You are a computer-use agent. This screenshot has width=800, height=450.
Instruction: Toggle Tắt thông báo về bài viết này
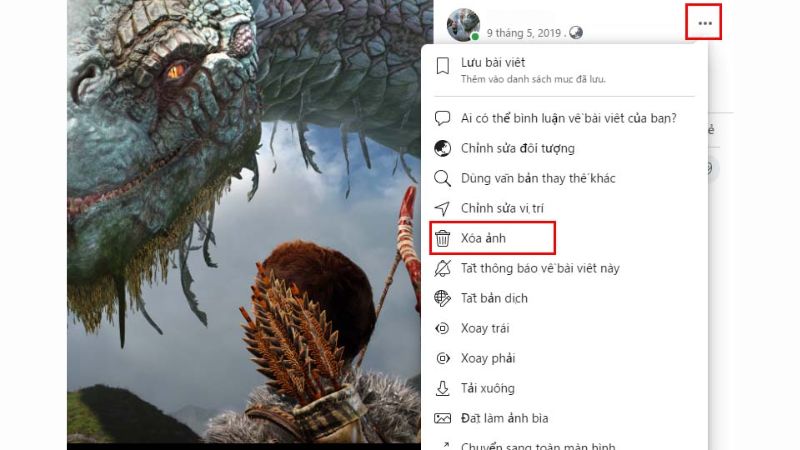pos(564,268)
